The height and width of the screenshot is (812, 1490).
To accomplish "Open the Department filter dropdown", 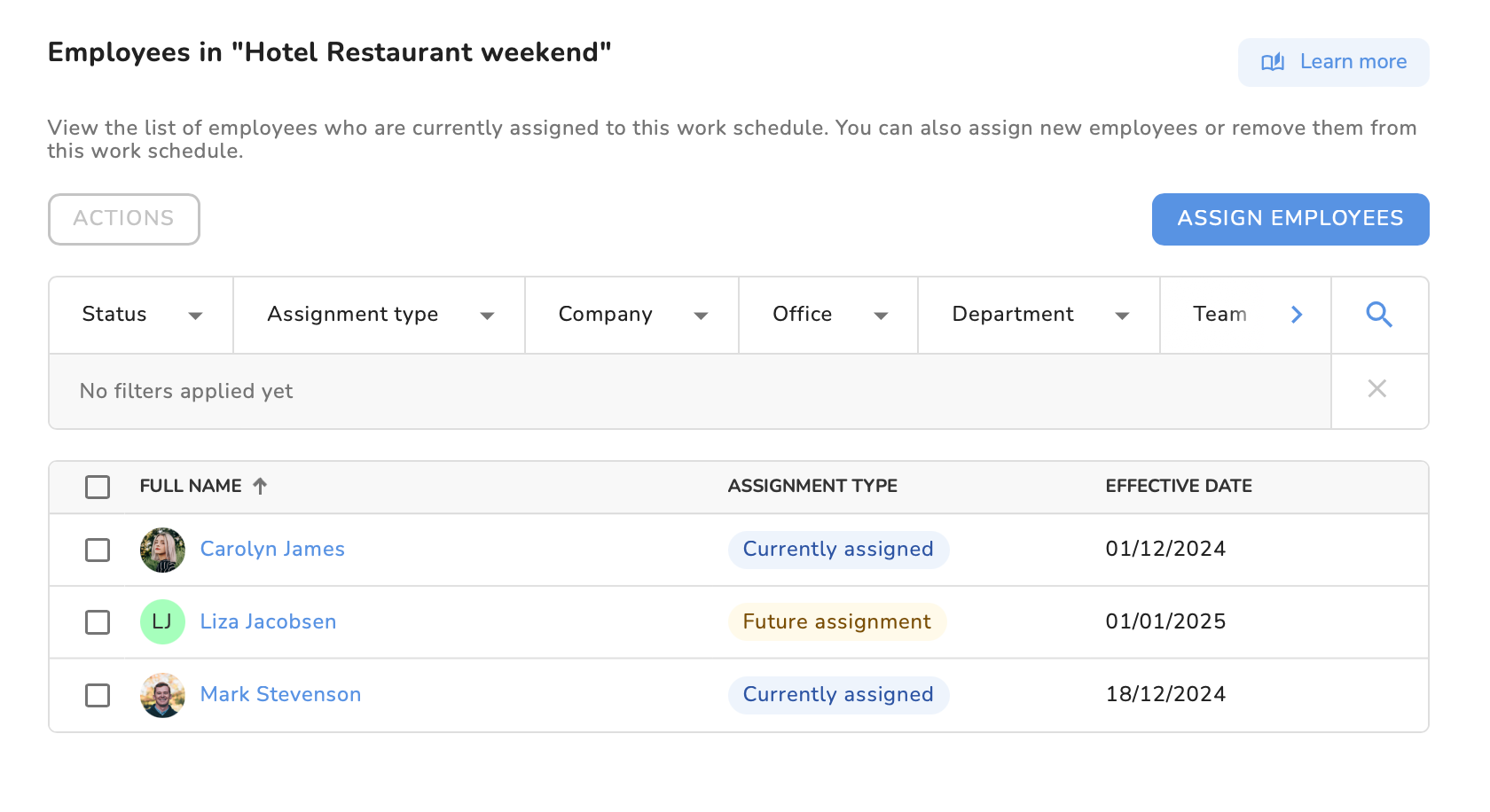I will click(1039, 315).
